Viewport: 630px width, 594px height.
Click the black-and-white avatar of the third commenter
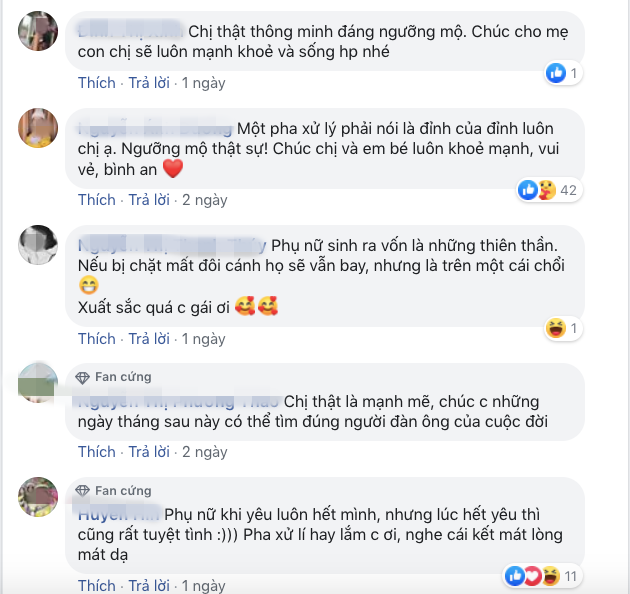[x=38, y=245]
